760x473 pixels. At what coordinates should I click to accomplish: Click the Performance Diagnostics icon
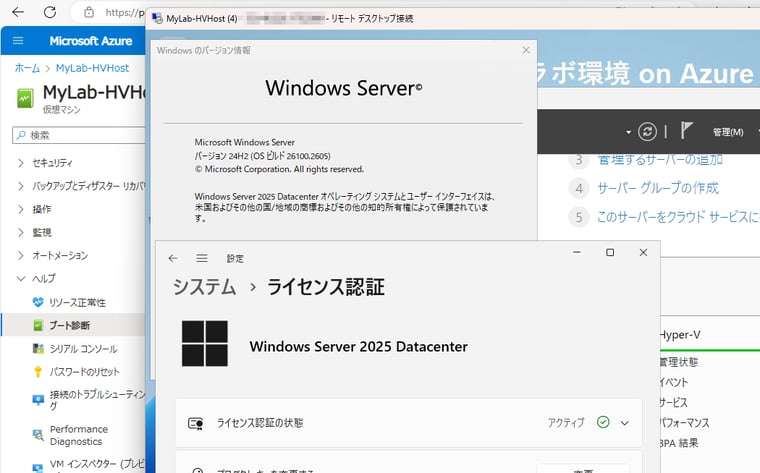(38, 435)
